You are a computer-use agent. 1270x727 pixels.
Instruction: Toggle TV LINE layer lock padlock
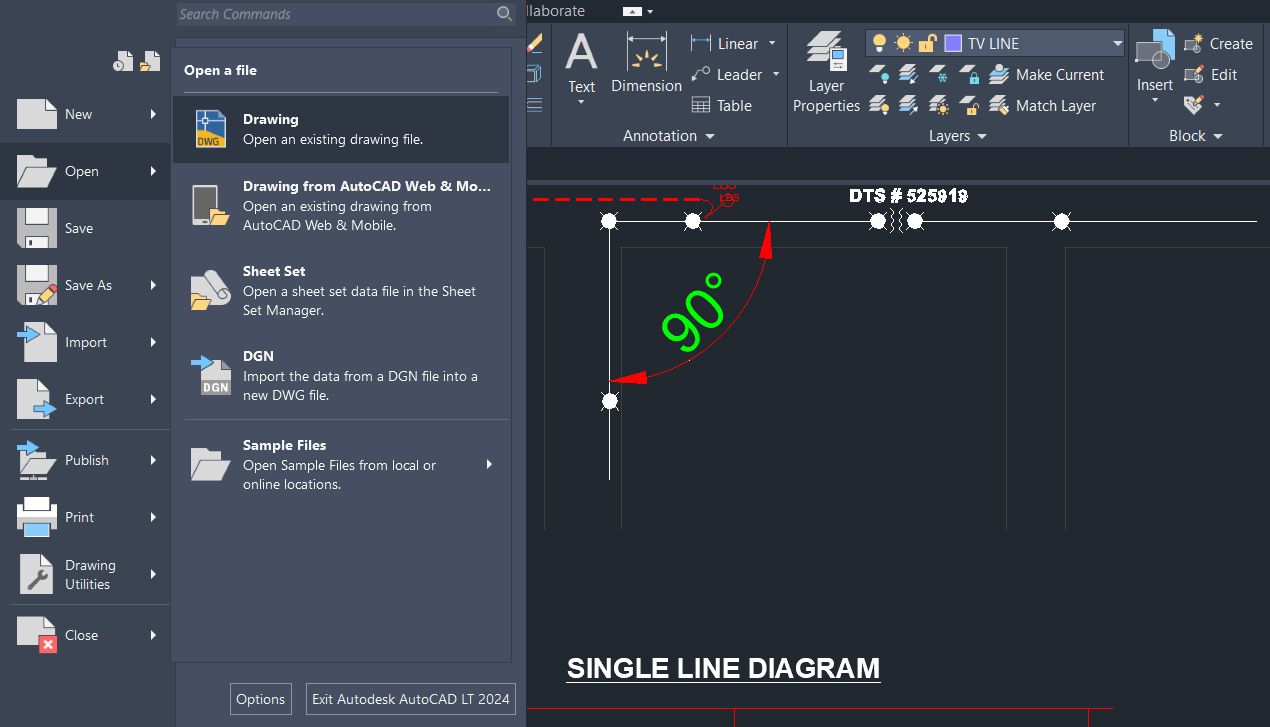[x=927, y=43]
